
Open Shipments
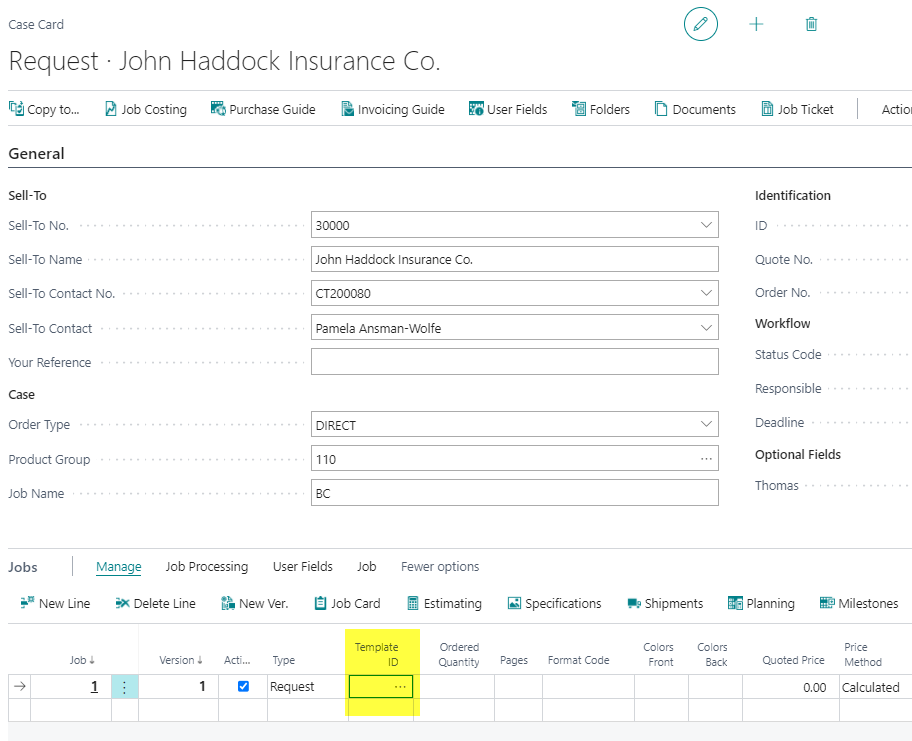(x=665, y=603)
